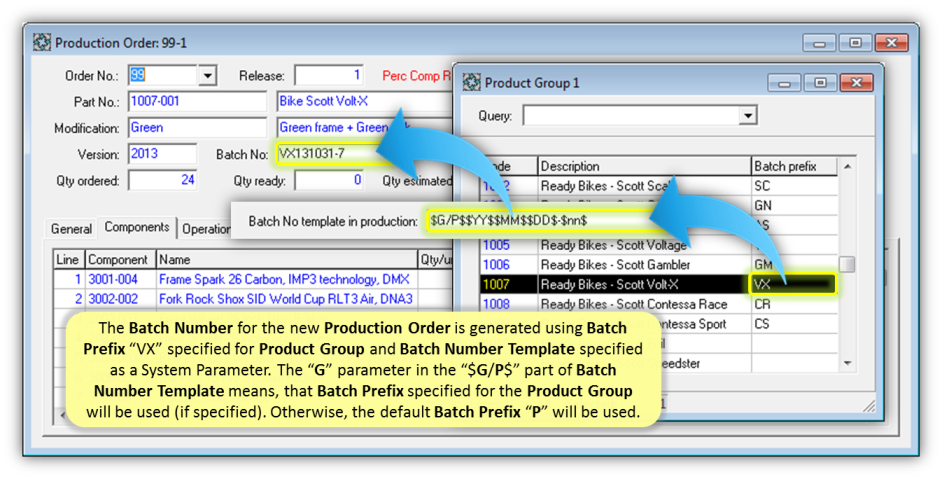Click the Component column header
Viewport: 942px width, 479px height.
tap(120, 260)
